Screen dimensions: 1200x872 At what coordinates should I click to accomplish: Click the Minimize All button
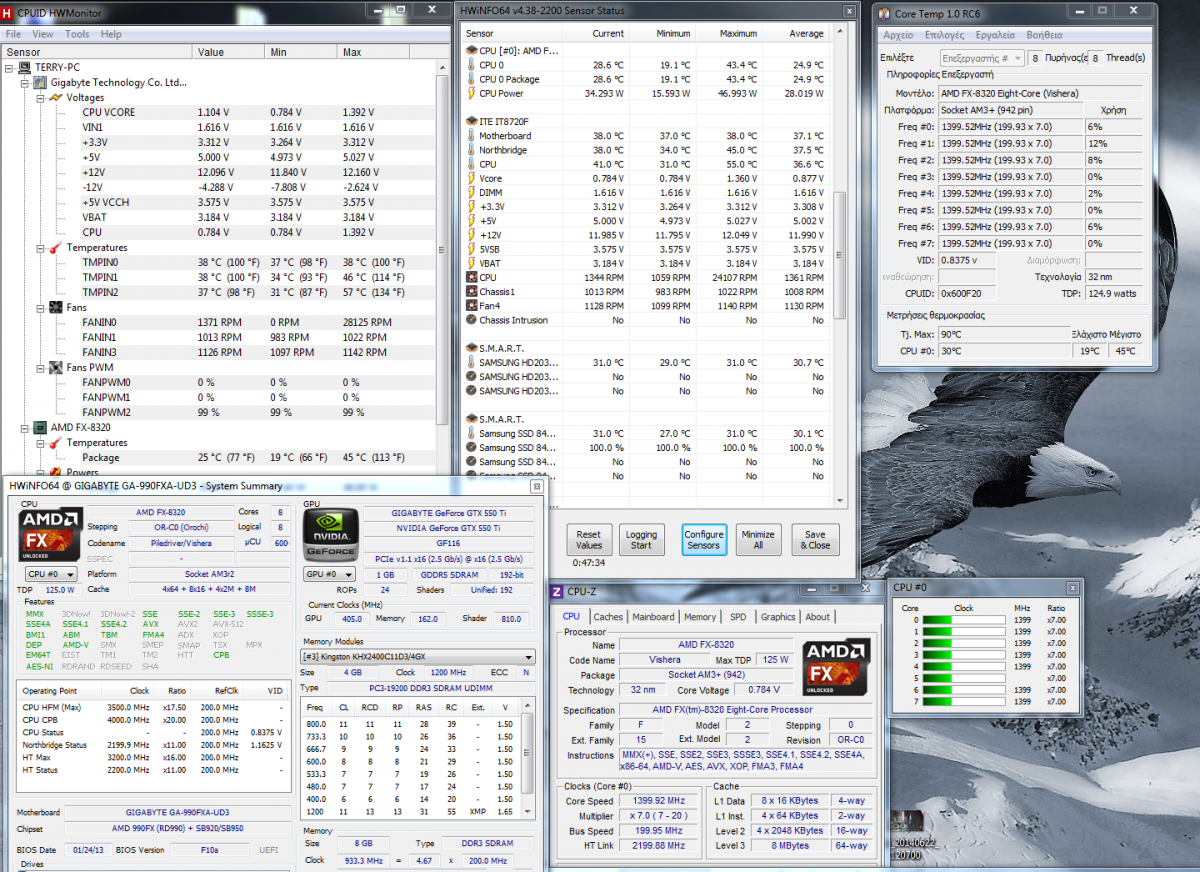click(x=758, y=540)
